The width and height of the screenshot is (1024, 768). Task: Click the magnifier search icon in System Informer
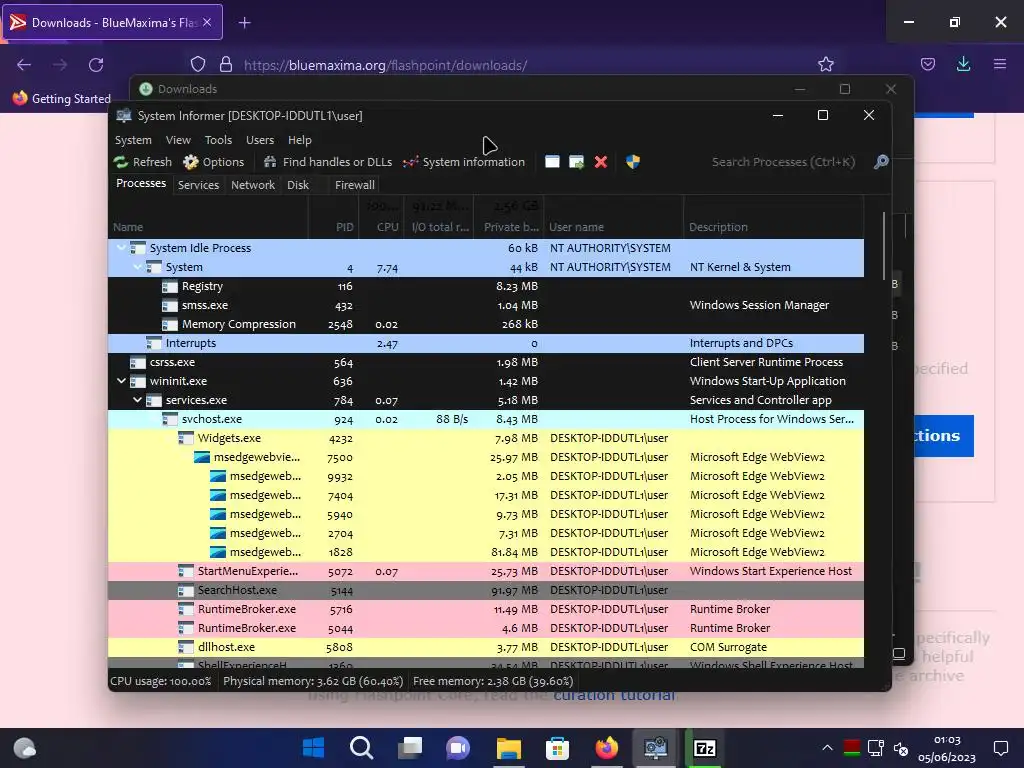coord(881,162)
